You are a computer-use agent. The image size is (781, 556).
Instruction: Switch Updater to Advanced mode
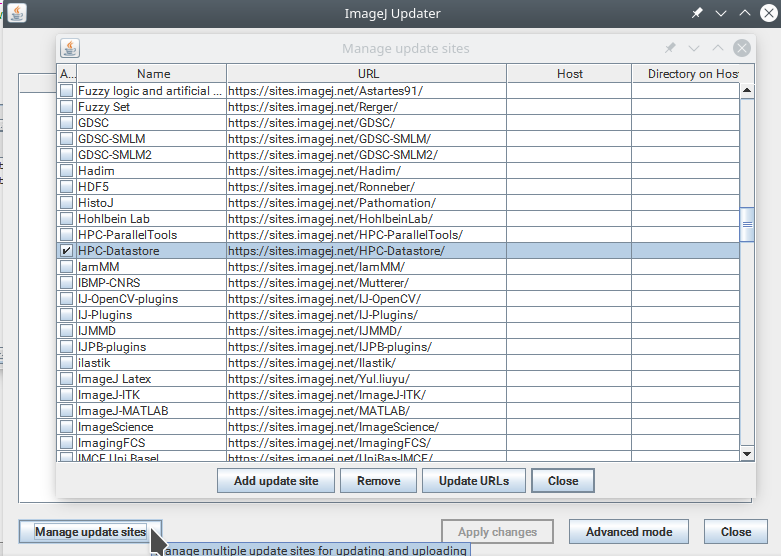[629, 532]
